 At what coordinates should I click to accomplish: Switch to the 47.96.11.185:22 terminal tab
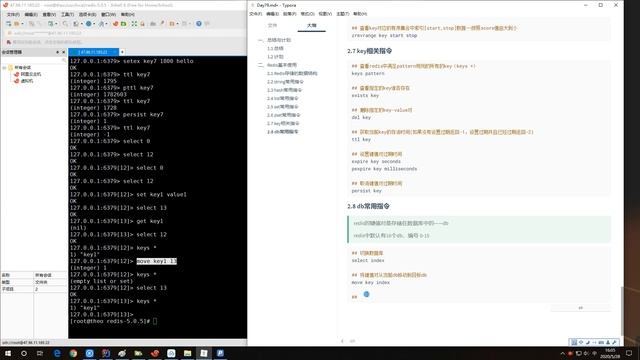(x=93, y=52)
